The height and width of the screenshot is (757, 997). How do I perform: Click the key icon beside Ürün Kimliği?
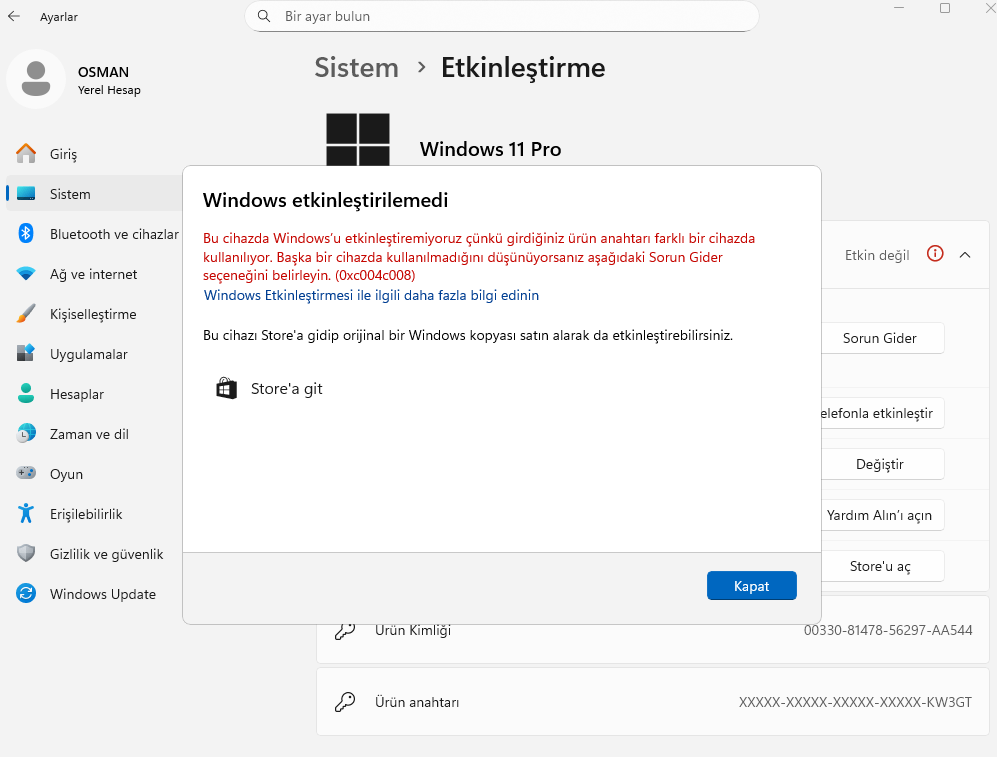coord(345,631)
